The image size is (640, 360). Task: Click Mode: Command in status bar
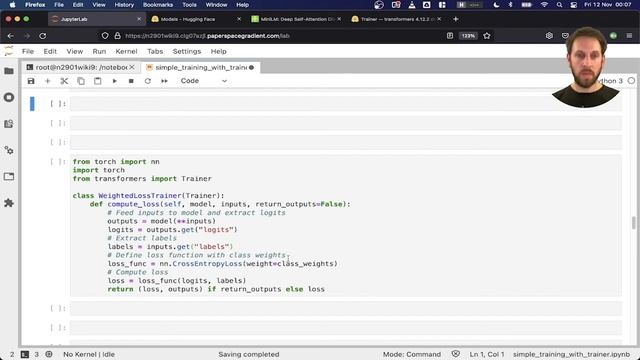pyautogui.click(x=411, y=354)
